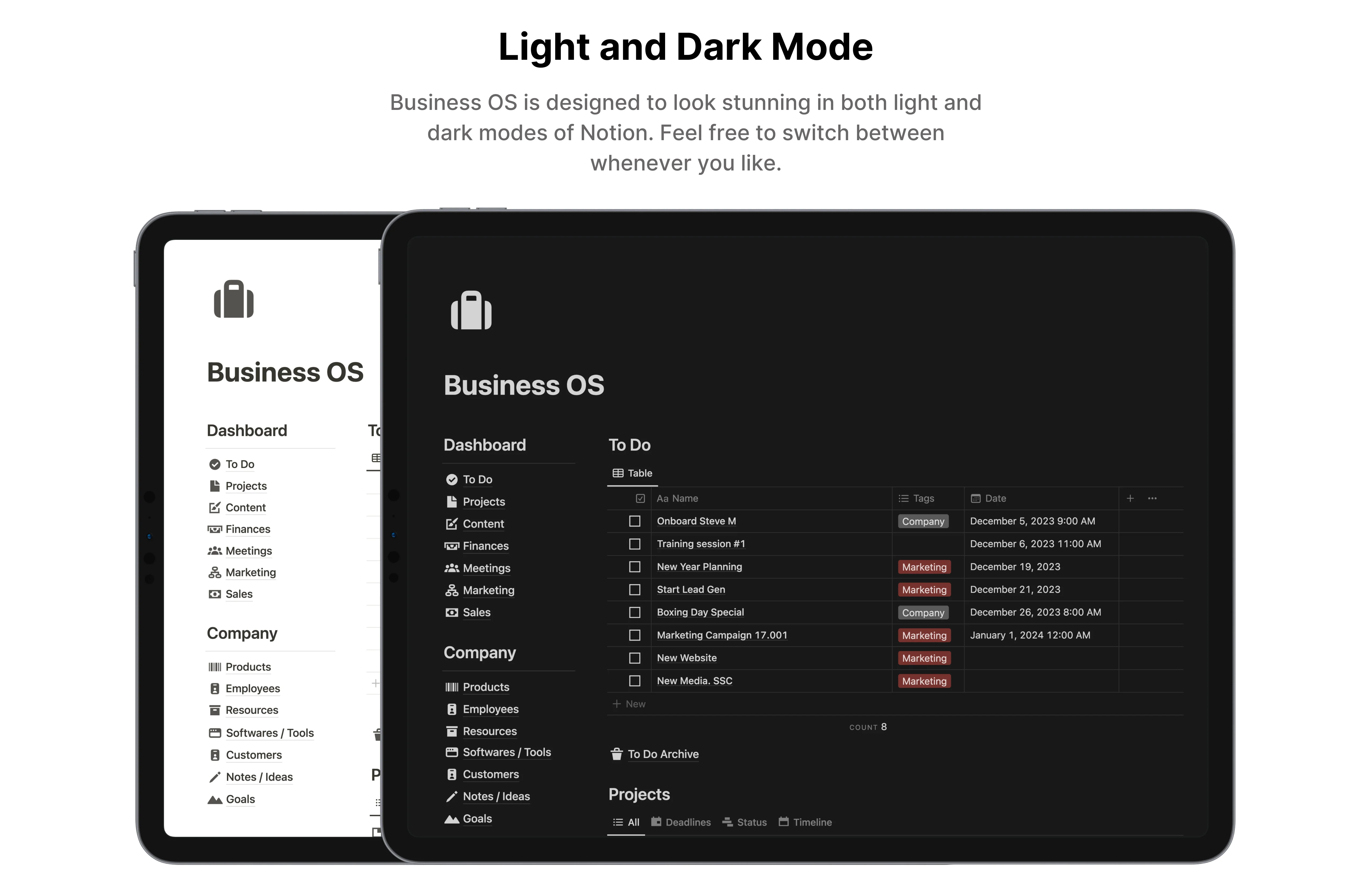
Task: Click the red Marketing tag on New Website
Action: point(923,658)
